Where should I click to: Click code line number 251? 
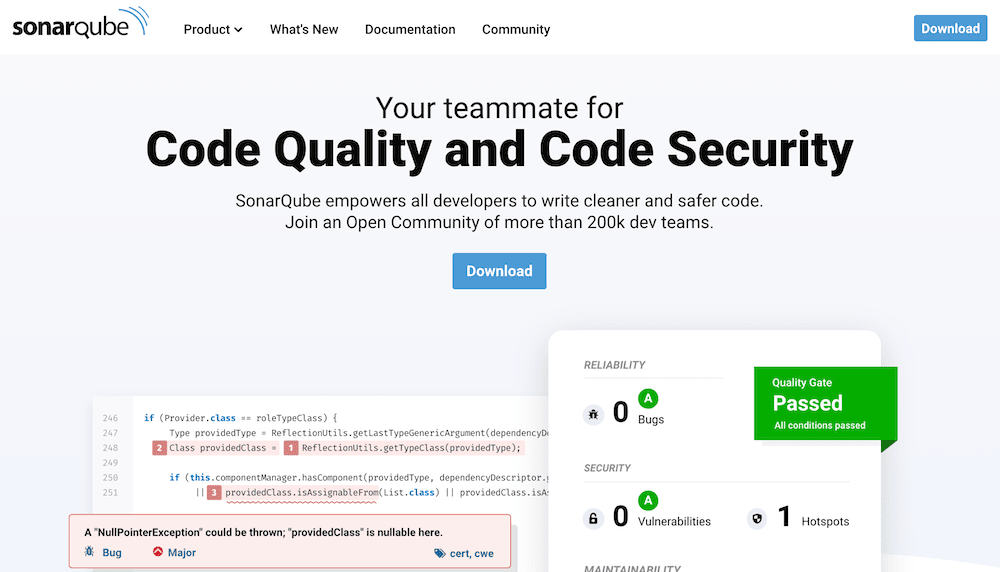point(110,492)
